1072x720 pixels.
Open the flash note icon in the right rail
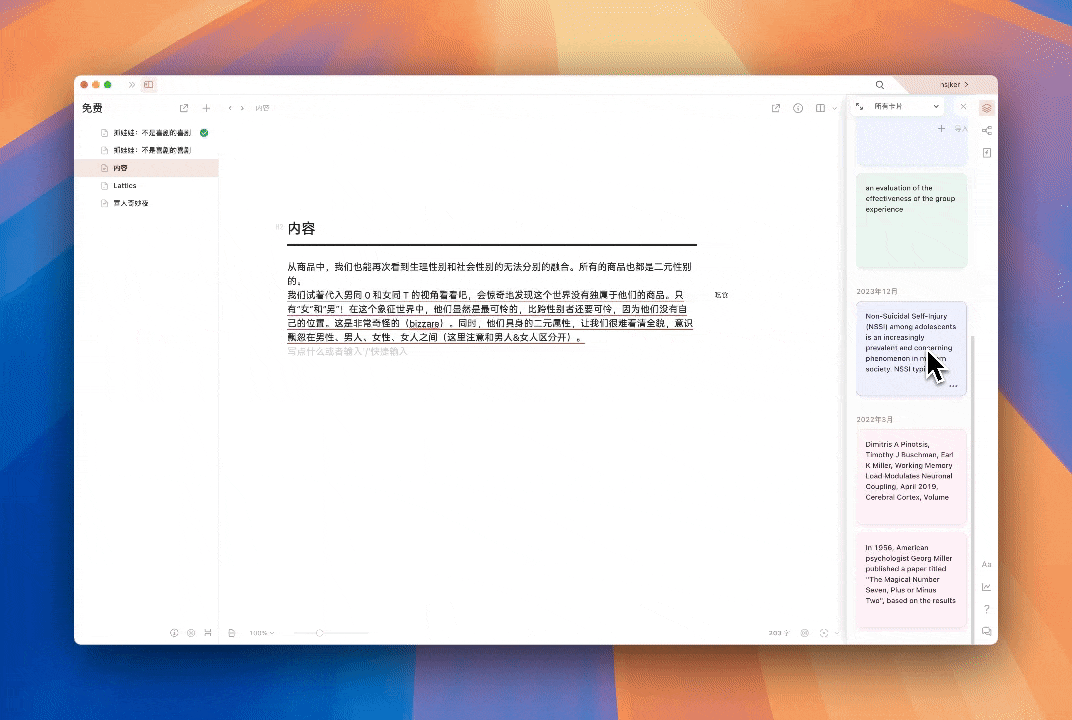987,153
